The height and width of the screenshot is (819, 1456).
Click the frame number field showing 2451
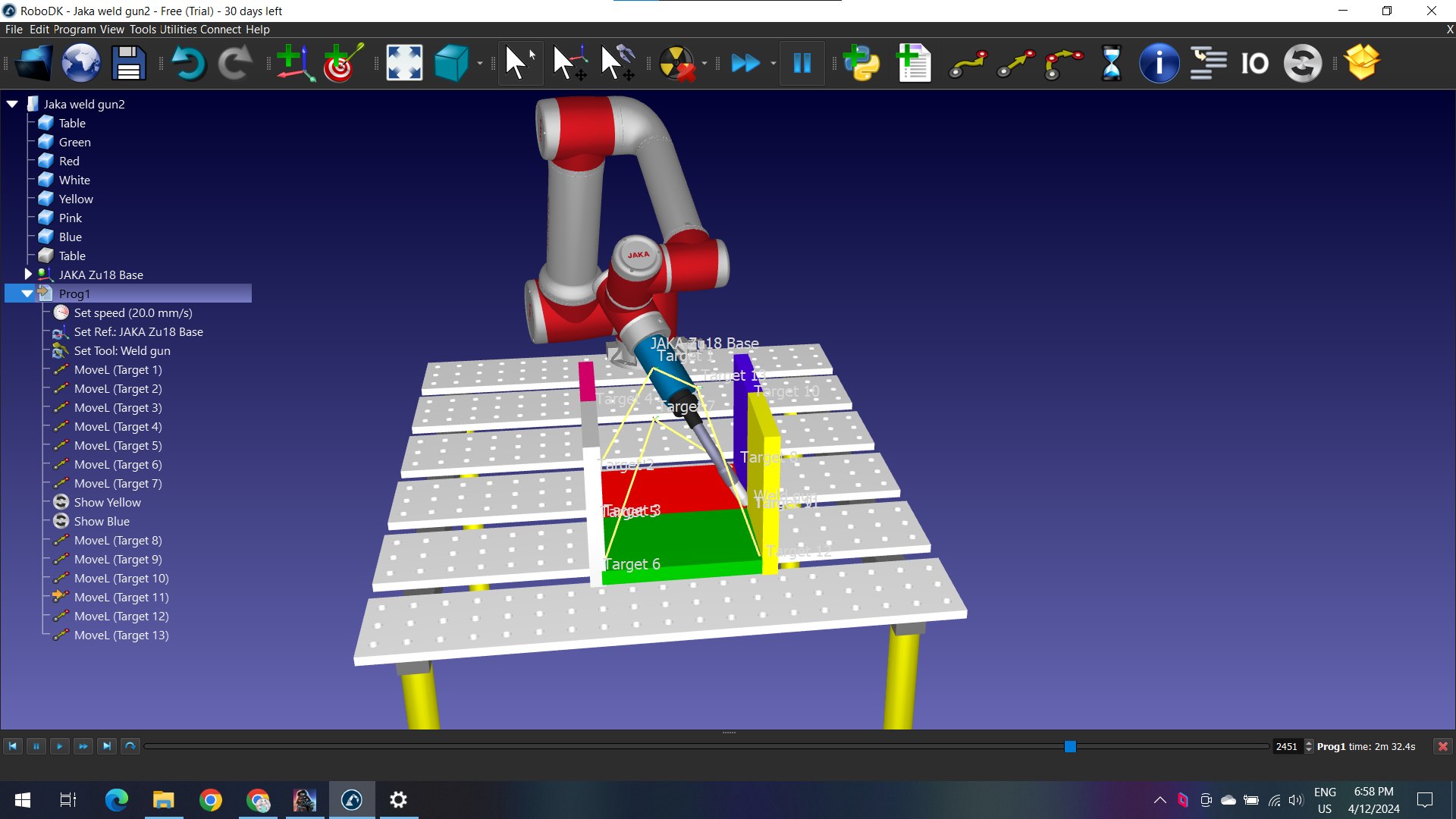(x=1288, y=746)
